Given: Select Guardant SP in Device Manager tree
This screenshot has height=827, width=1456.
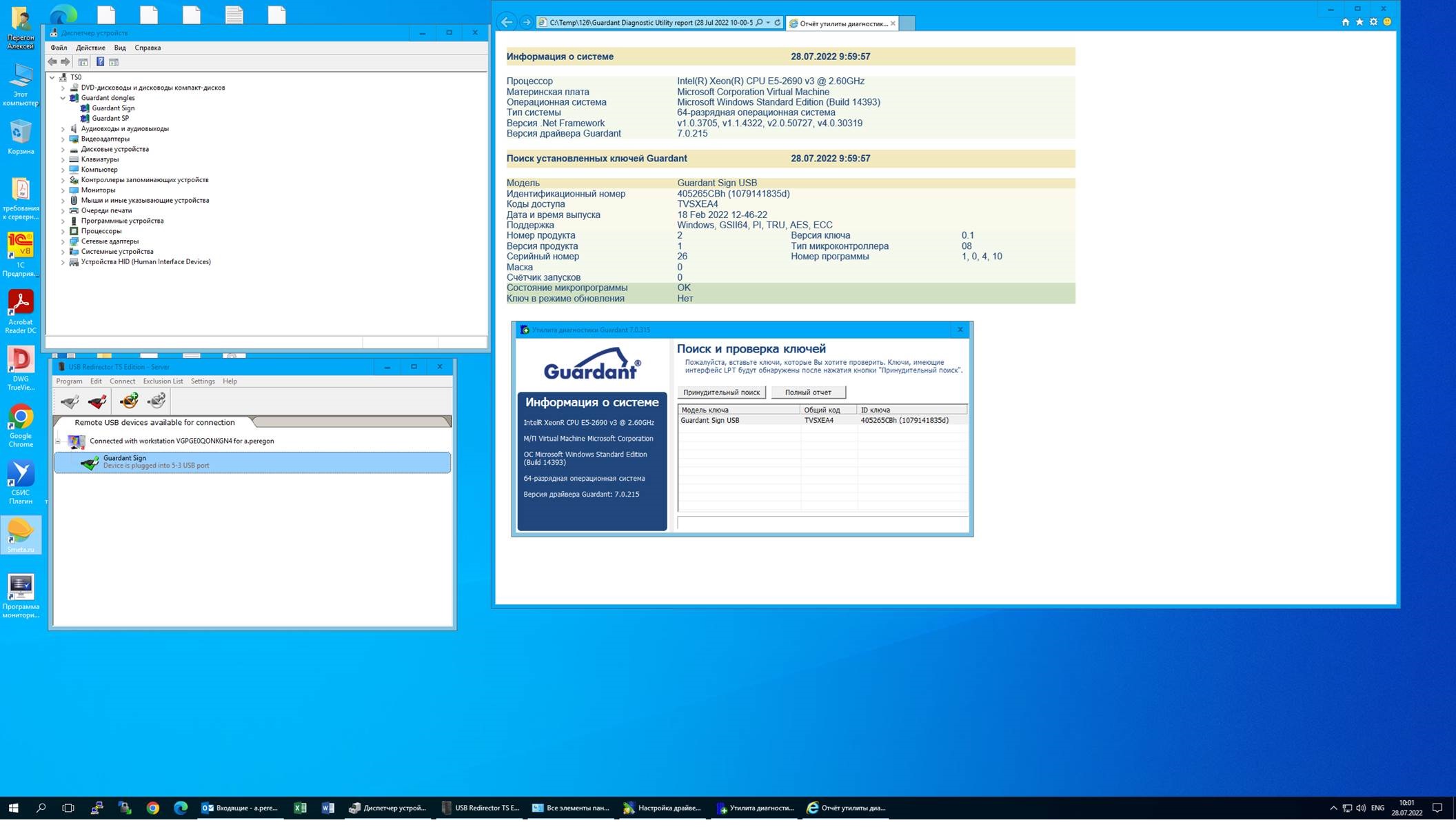Looking at the screenshot, I should 110,119.
